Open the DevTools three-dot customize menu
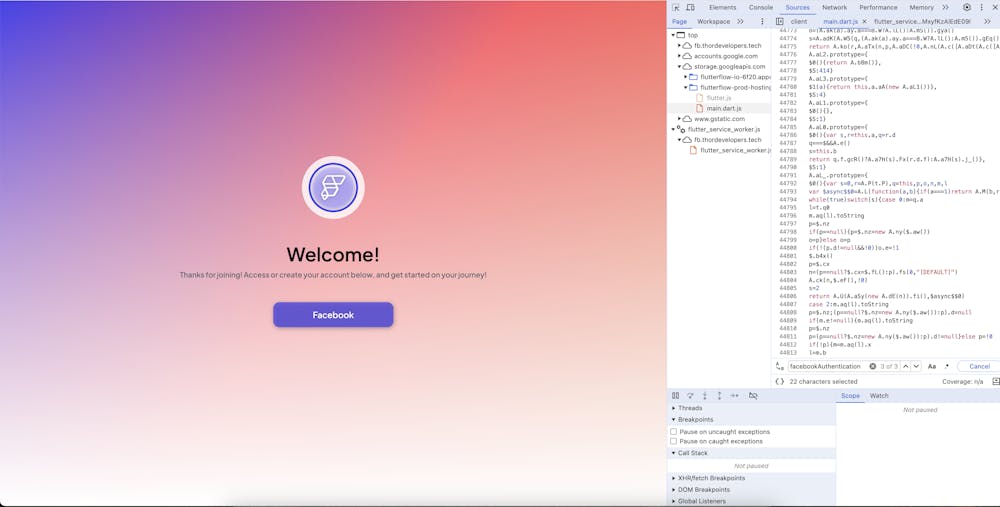Image resolution: width=1000 pixels, height=507 pixels. (982, 8)
